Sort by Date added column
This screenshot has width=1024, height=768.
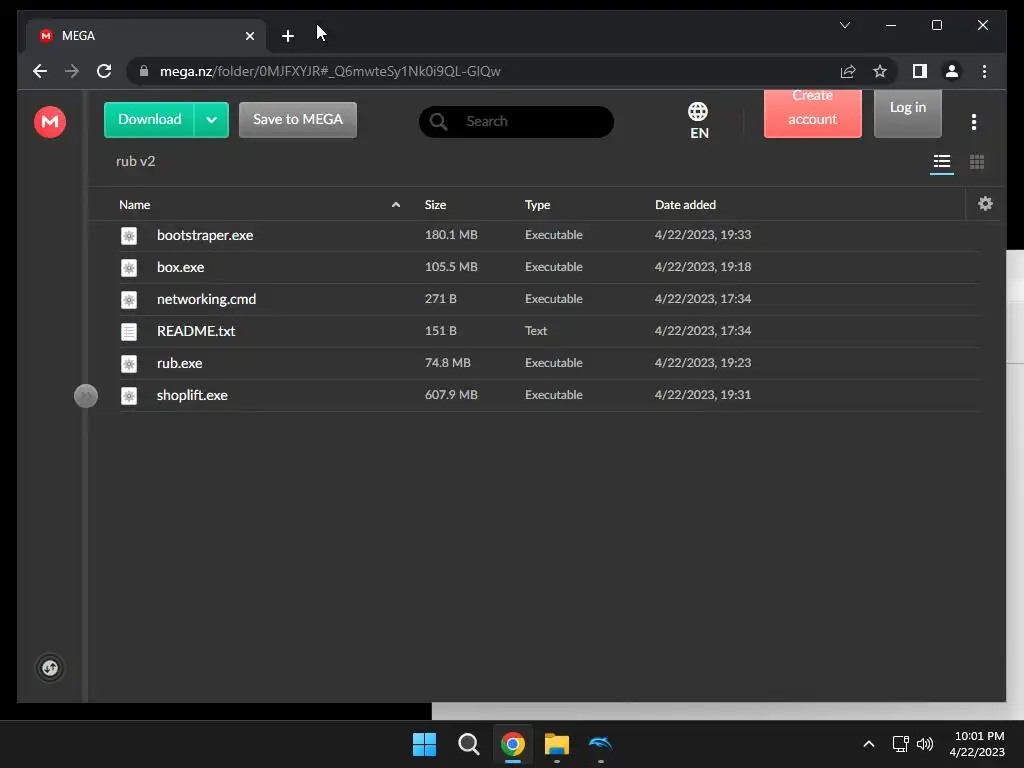coord(685,205)
